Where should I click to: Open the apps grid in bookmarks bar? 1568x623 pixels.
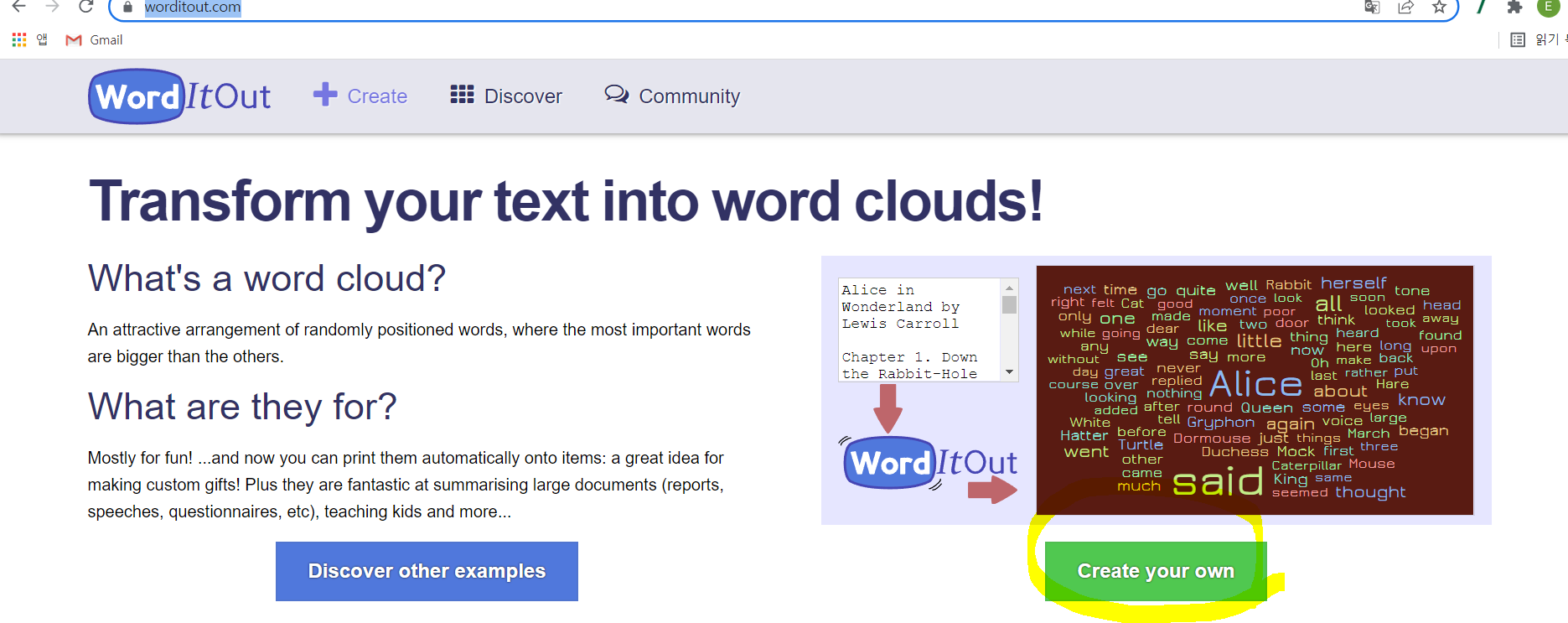click(x=19, y=39)
